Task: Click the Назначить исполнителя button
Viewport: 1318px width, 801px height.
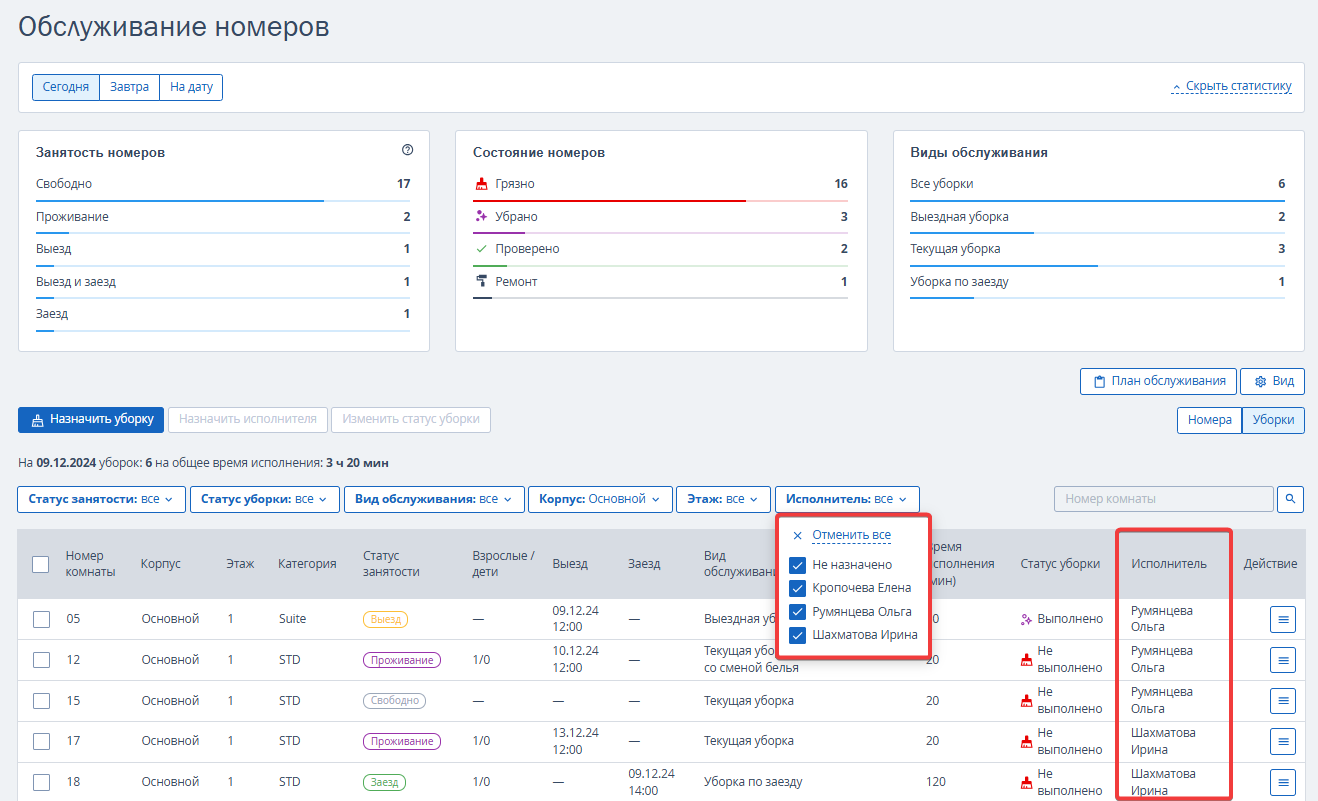Action: tap(248, 419)
